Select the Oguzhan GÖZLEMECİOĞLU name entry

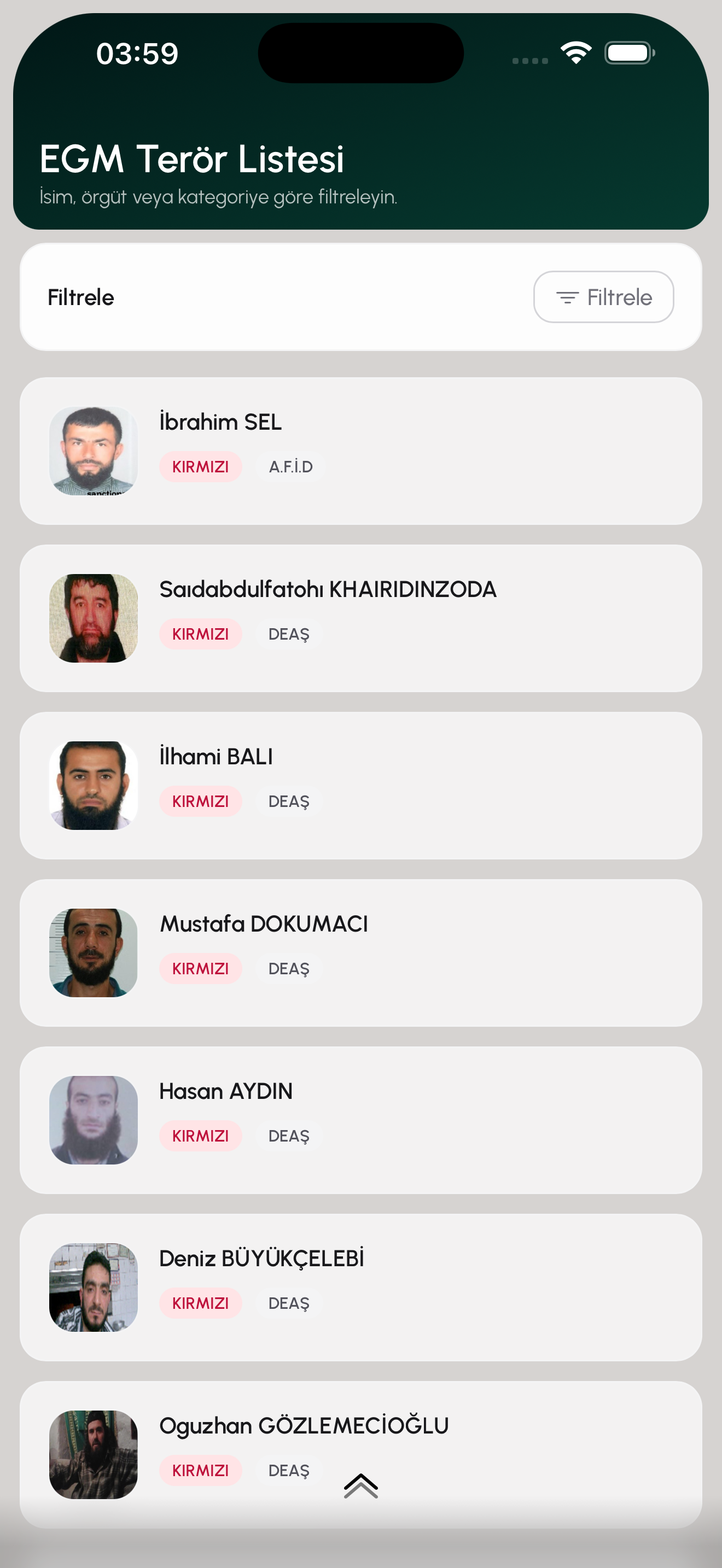pyautogui.click(x=304, y=1425)
